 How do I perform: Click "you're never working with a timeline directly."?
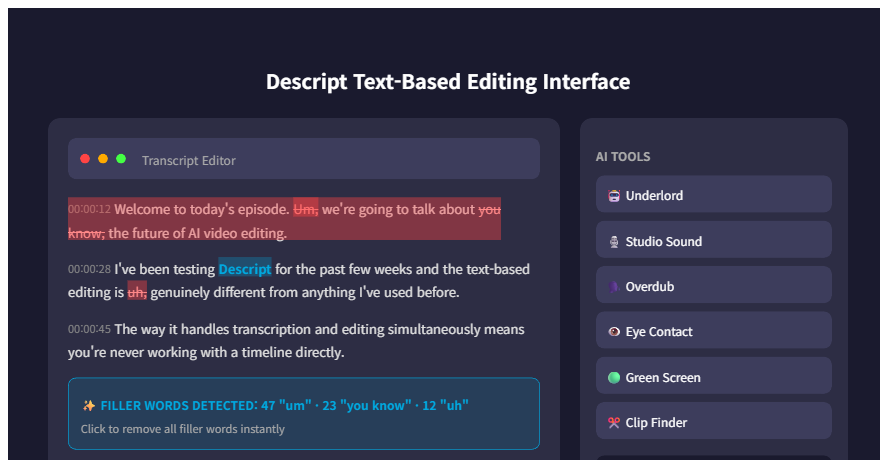pos(206,352)
